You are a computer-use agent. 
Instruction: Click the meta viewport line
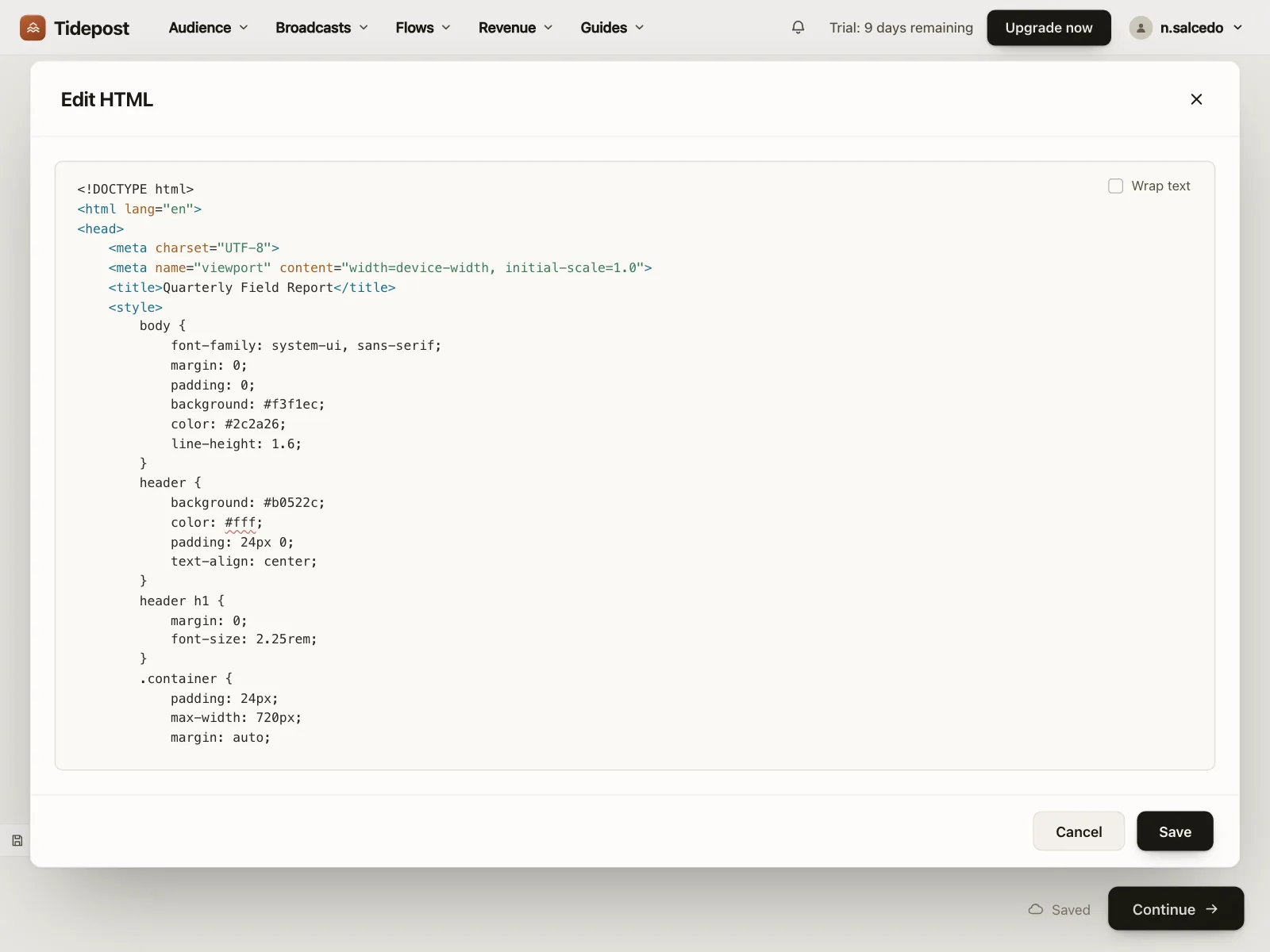tap(380, 267)
